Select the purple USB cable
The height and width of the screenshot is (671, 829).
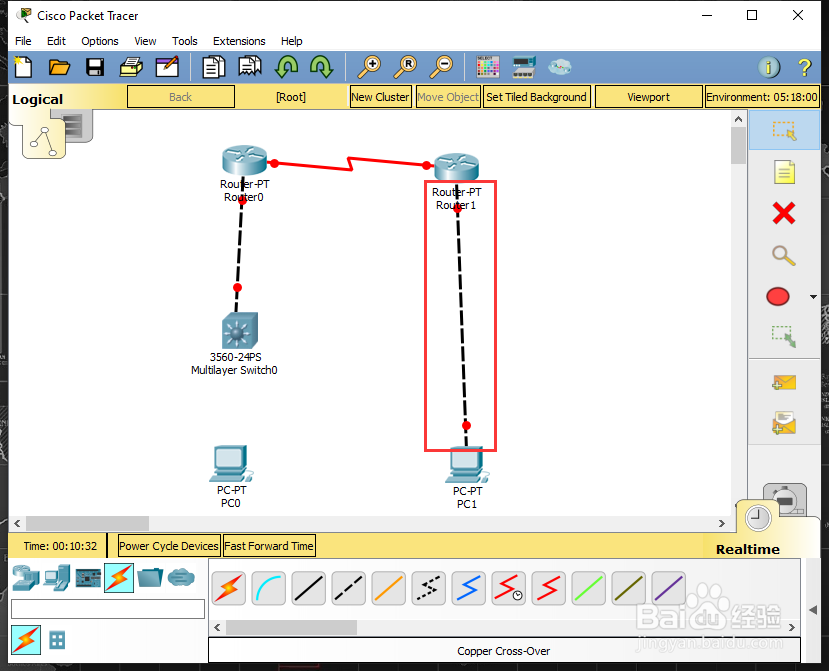click(x=668, y=589)
